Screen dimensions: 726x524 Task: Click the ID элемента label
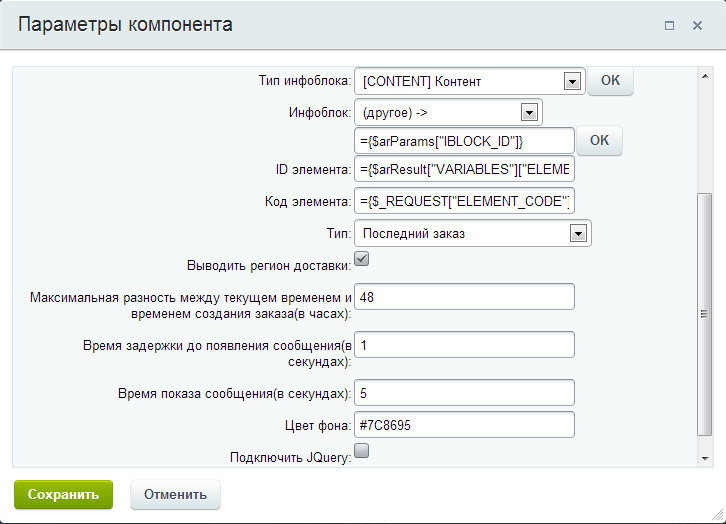point(313,169)
